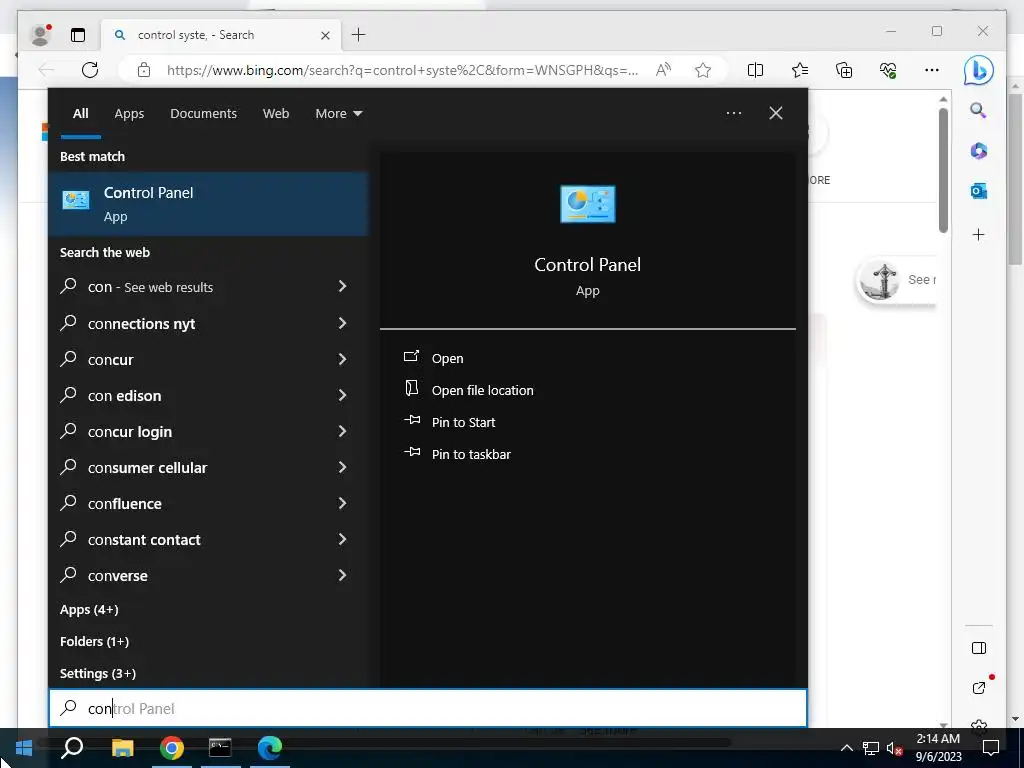
Task: Expand arrow for 'connections nyt' suggestion
Action: (342, 323)
